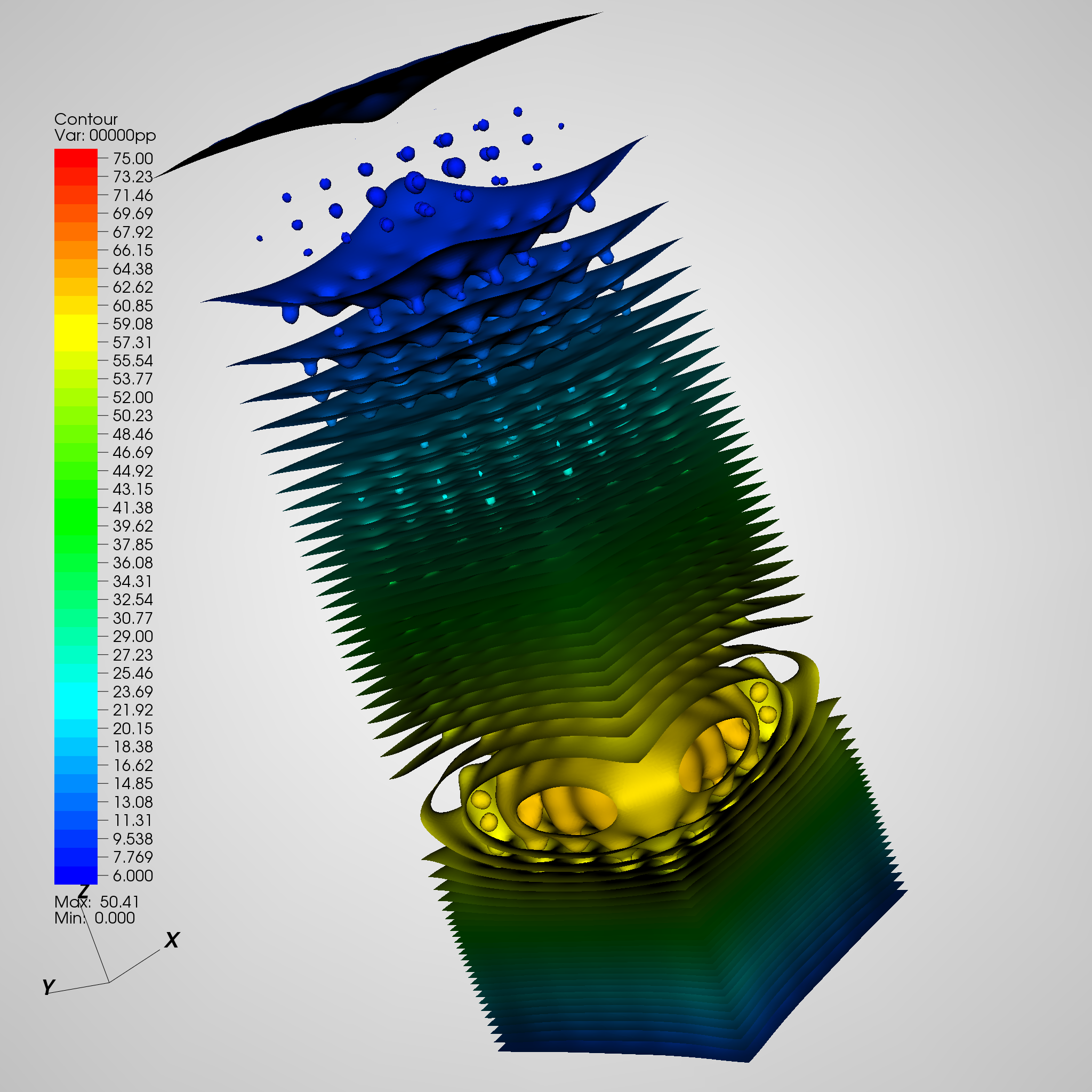Select legend value 75.00
Screen dimensions: 1092x1092
133,159
